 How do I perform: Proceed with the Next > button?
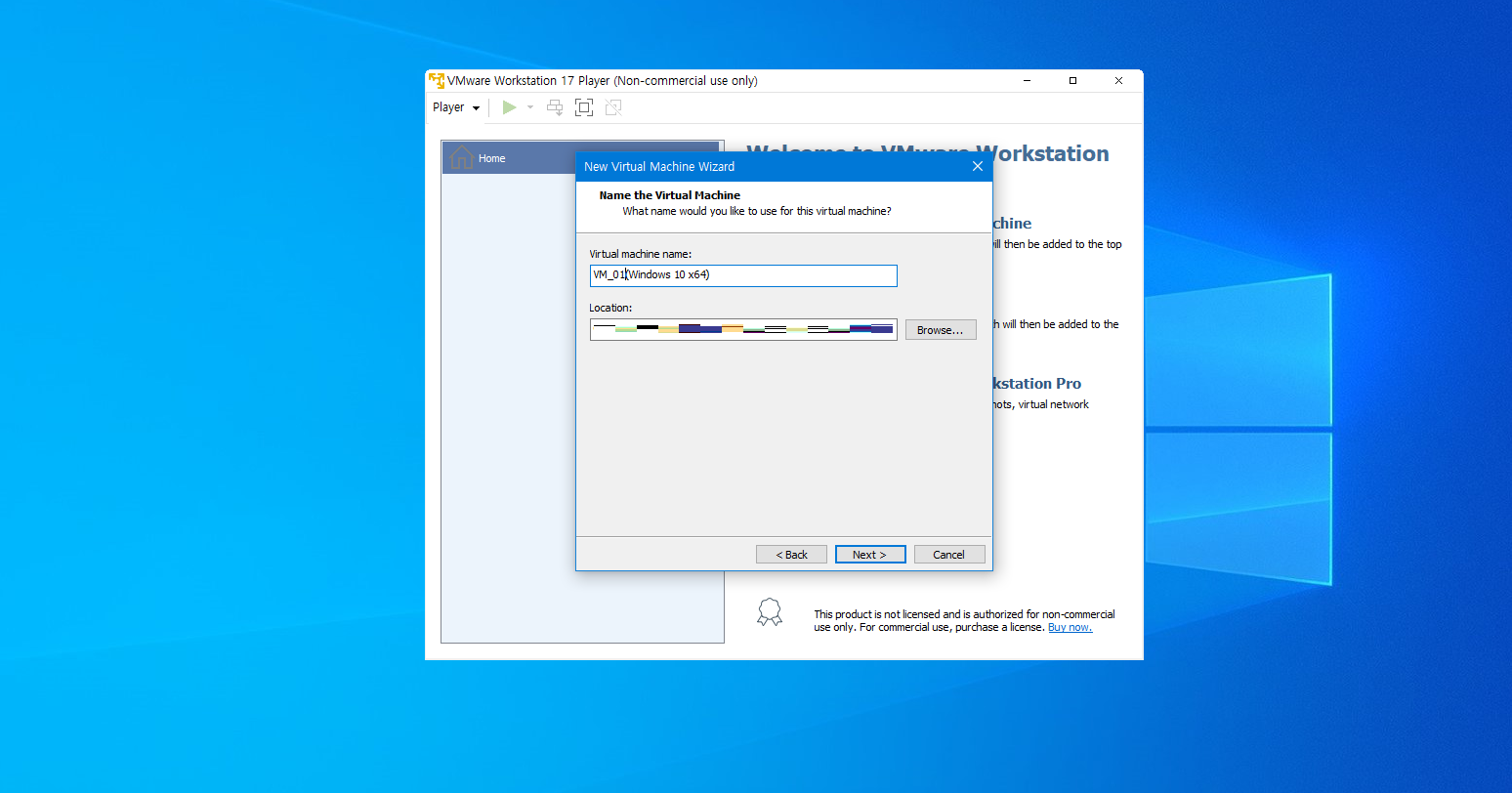[870, 555]
